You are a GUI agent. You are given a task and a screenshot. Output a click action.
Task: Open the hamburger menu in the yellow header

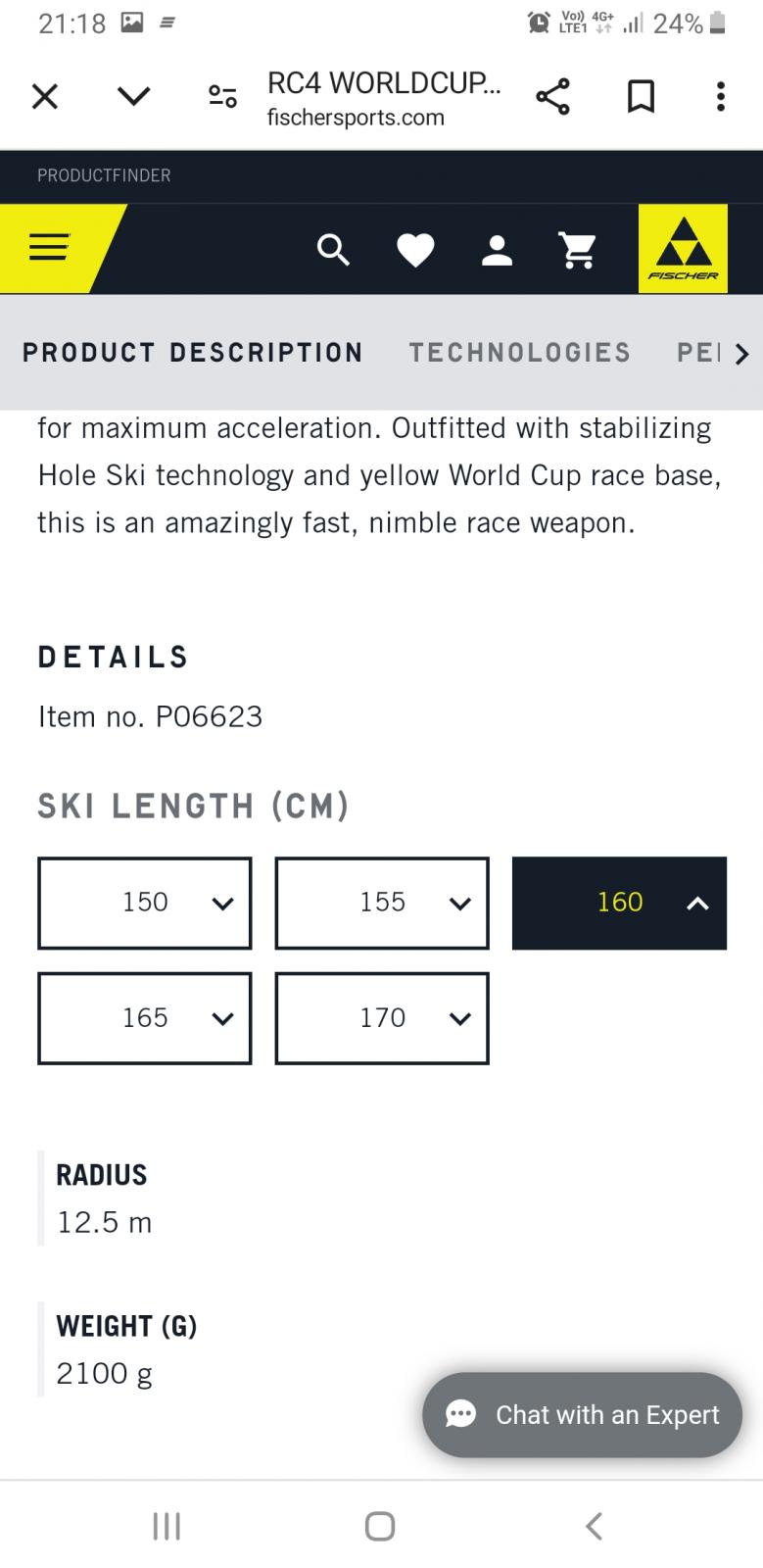click(x=49, y=248)
